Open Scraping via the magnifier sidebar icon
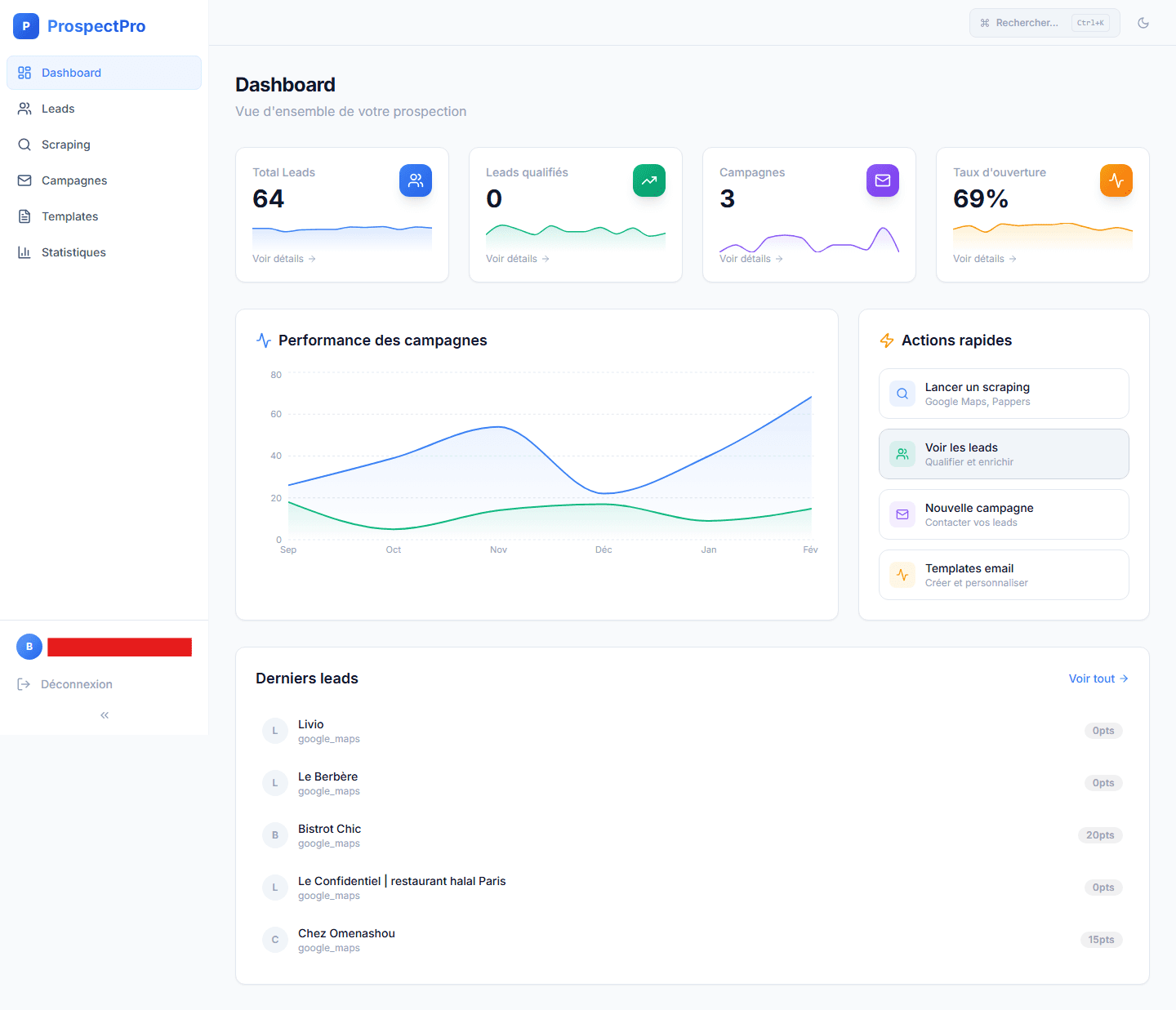 click(x=24, y=144)
